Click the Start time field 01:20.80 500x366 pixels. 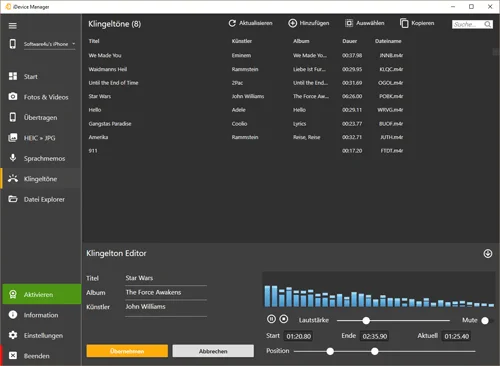click(298, 336)
